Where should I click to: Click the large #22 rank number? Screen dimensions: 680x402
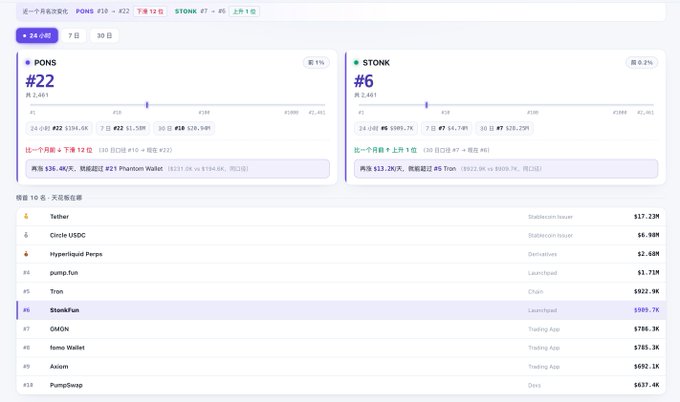coord(40,81)
